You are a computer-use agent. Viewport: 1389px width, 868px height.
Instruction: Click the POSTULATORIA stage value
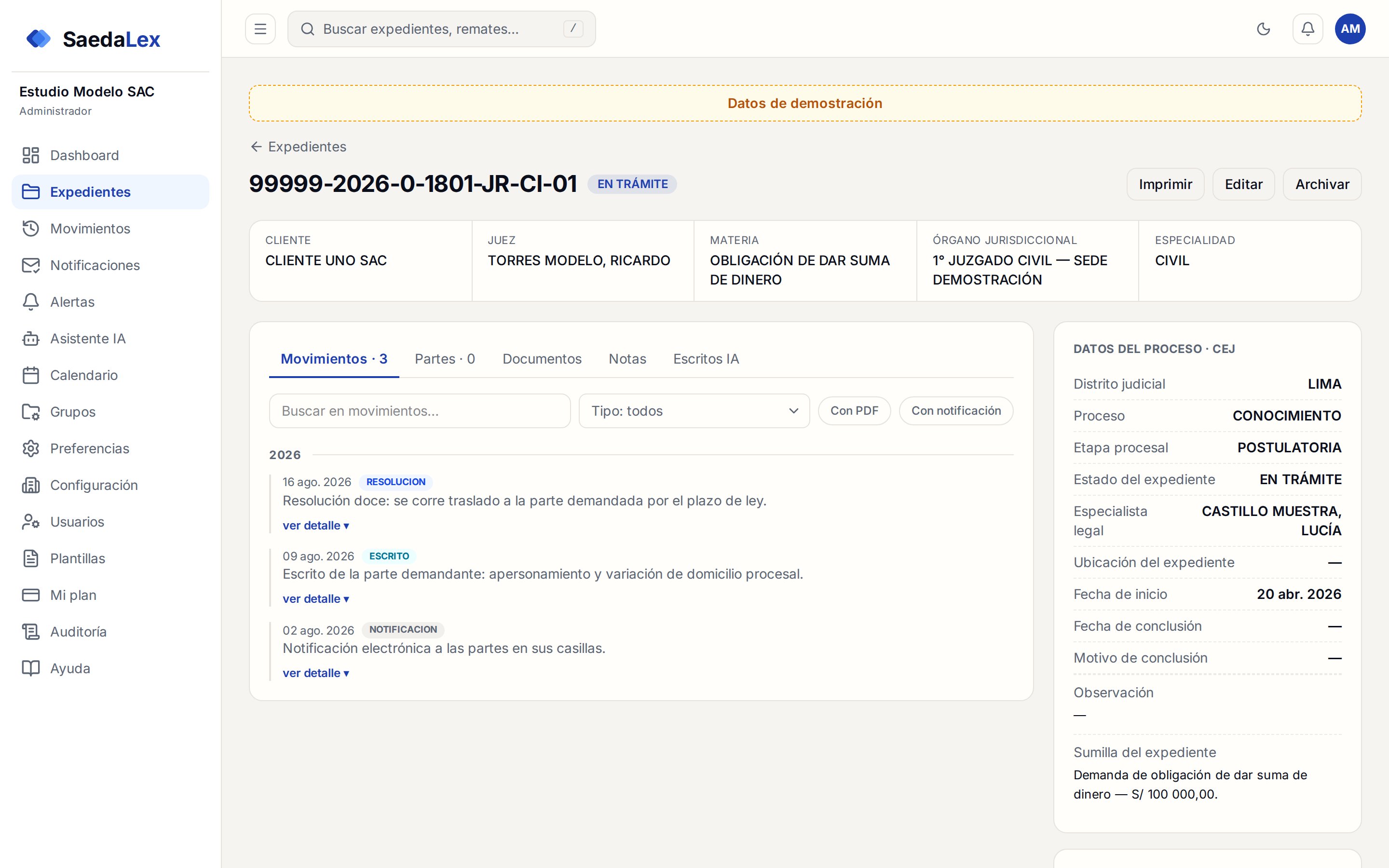1289,448
